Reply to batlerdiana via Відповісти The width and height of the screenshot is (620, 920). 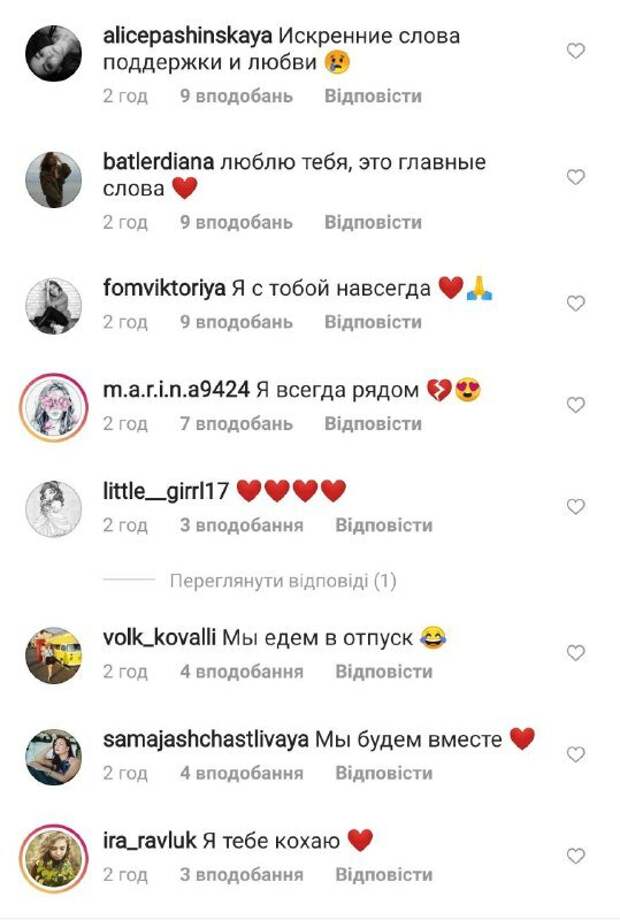point(373,222)
